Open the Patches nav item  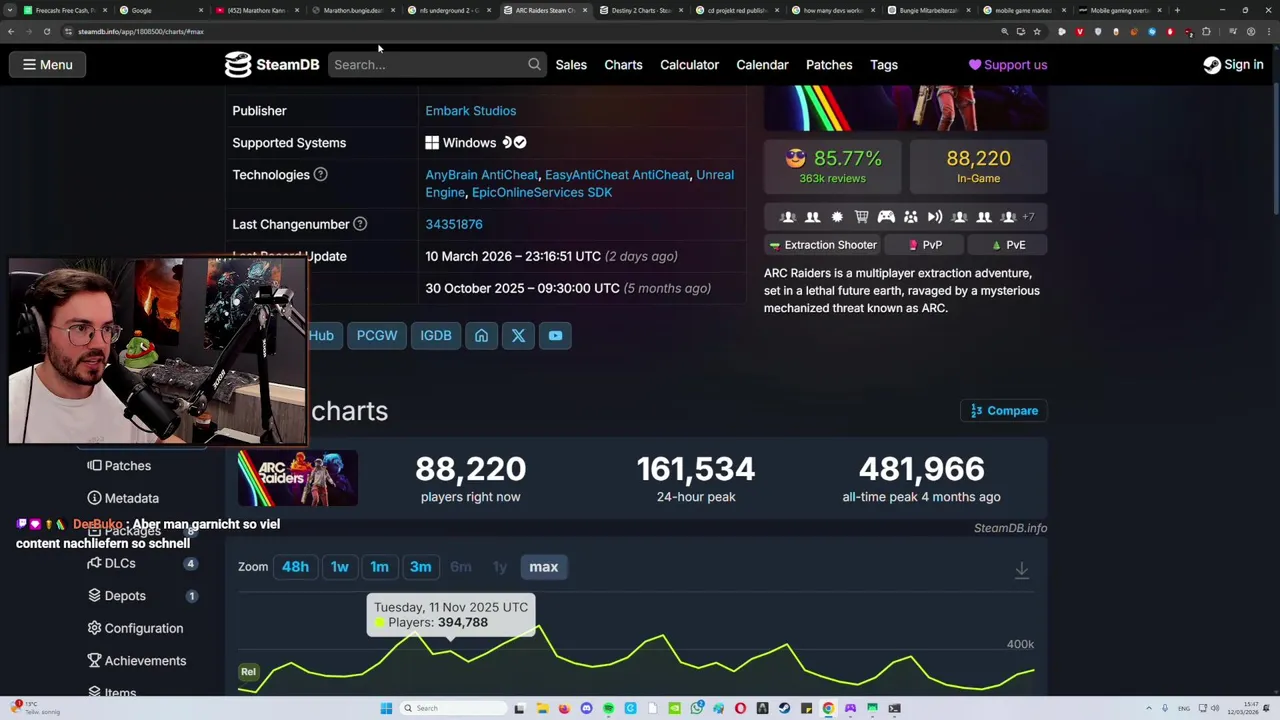coord(829,65)
